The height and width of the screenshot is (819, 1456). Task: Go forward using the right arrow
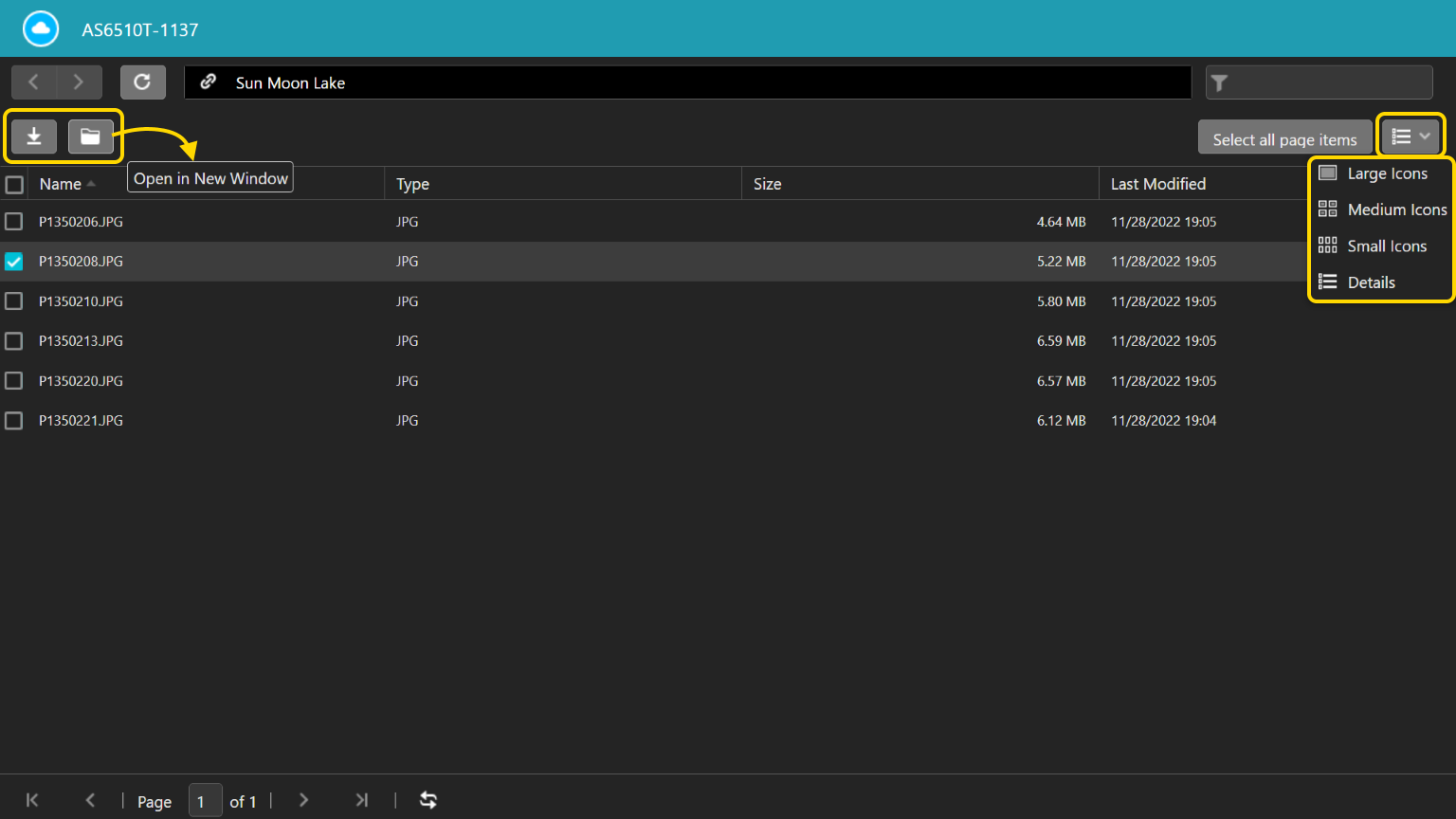tap(79, 82)
